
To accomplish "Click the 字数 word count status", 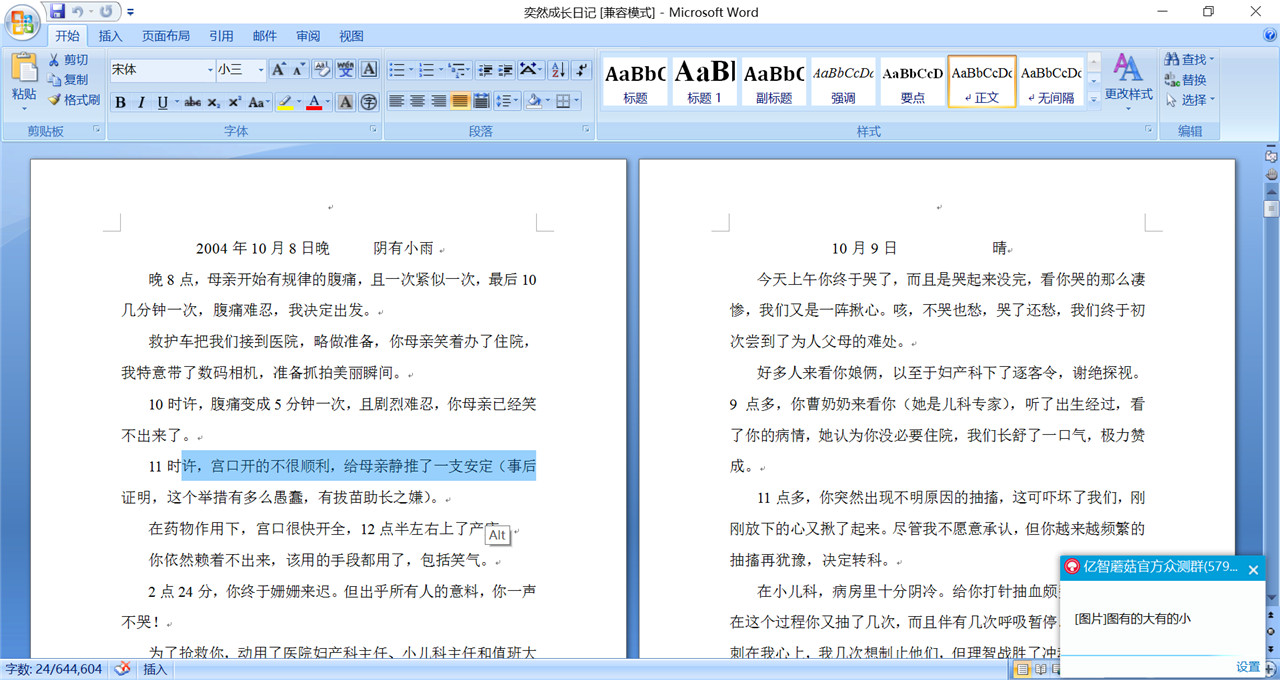I will coord(54,669).
